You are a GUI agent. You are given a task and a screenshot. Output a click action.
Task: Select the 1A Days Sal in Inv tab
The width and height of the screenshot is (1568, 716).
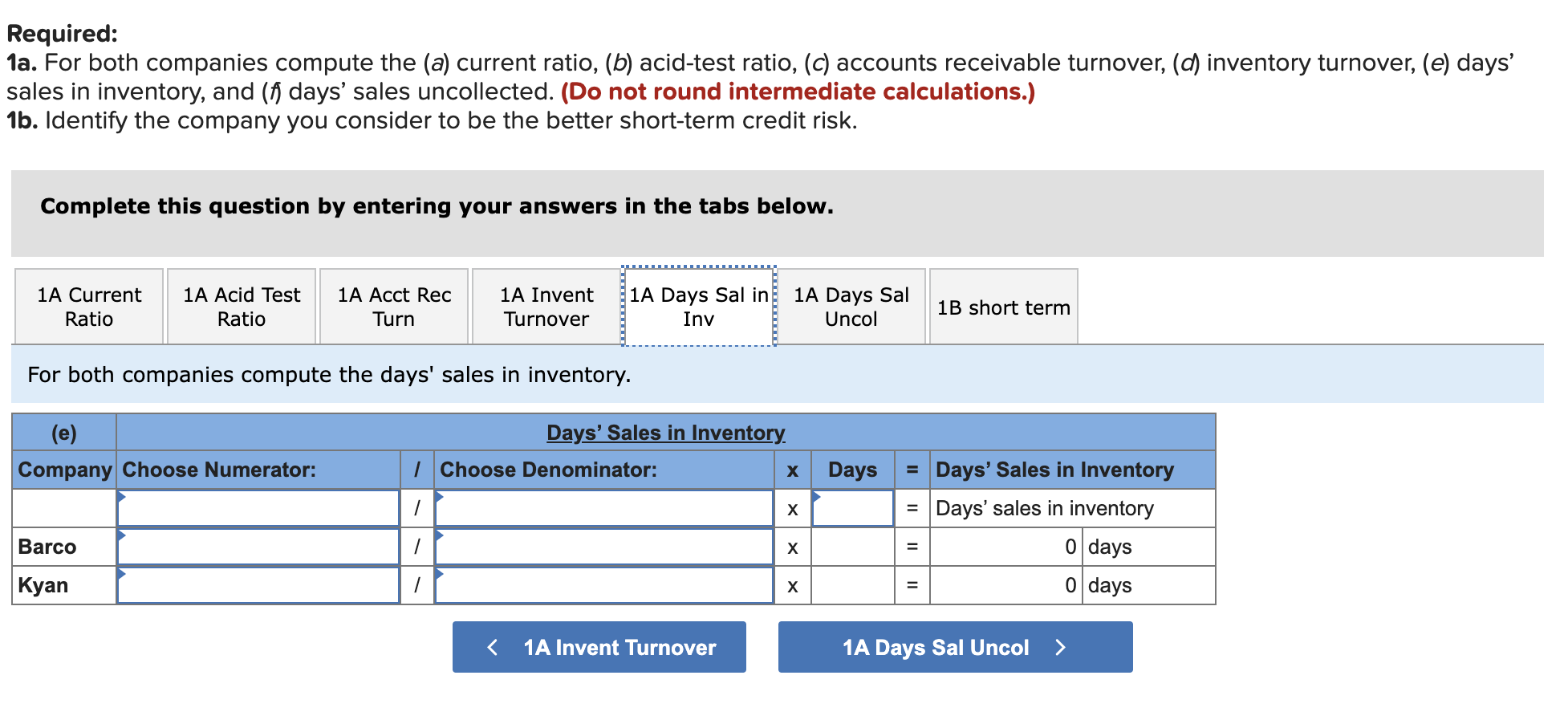[698, 307]
